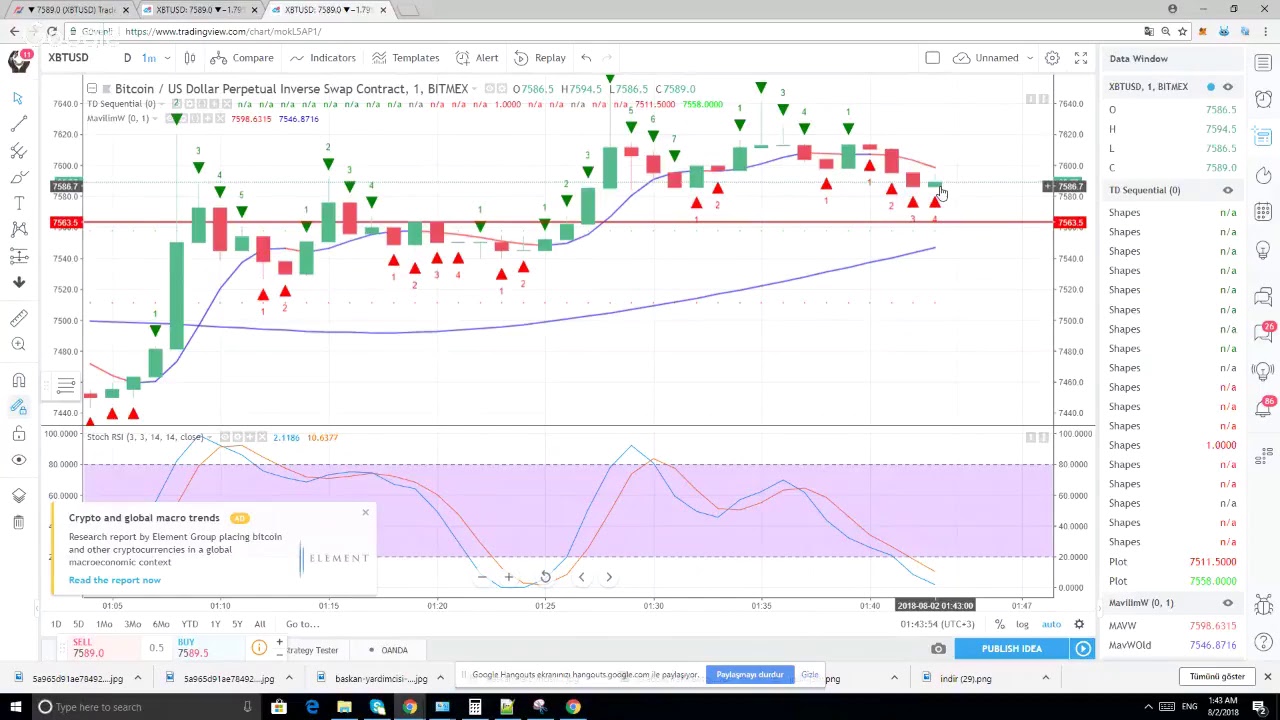This screenshot has width=1280, height=720.
Task: Expand first downloaded jpg file options
Action: [137, 679]
